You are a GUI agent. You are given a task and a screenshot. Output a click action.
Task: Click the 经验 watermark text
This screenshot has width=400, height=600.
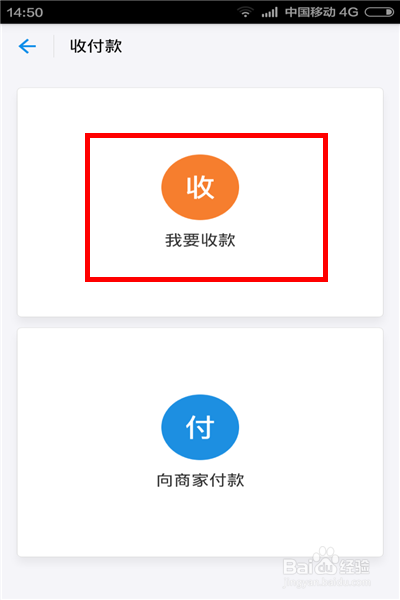tap(356, 566)
